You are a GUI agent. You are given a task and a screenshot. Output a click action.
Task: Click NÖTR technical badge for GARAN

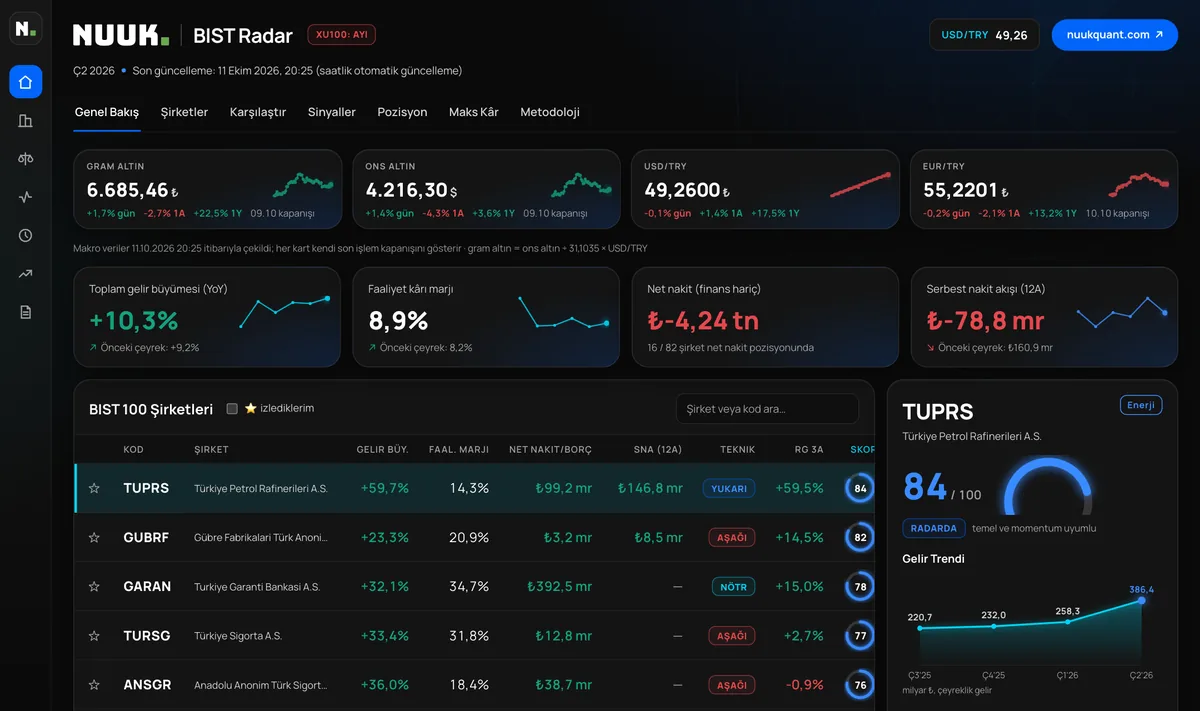pos(733,586)
